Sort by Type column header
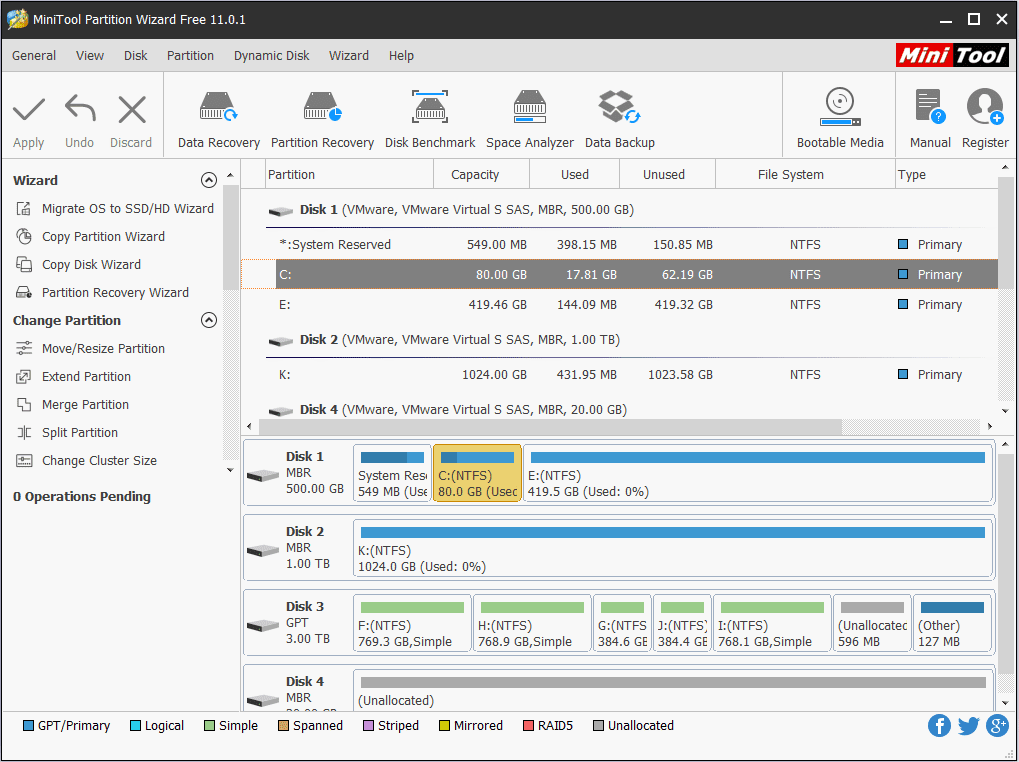1019x762 pixels. click(x=946, y=174)
